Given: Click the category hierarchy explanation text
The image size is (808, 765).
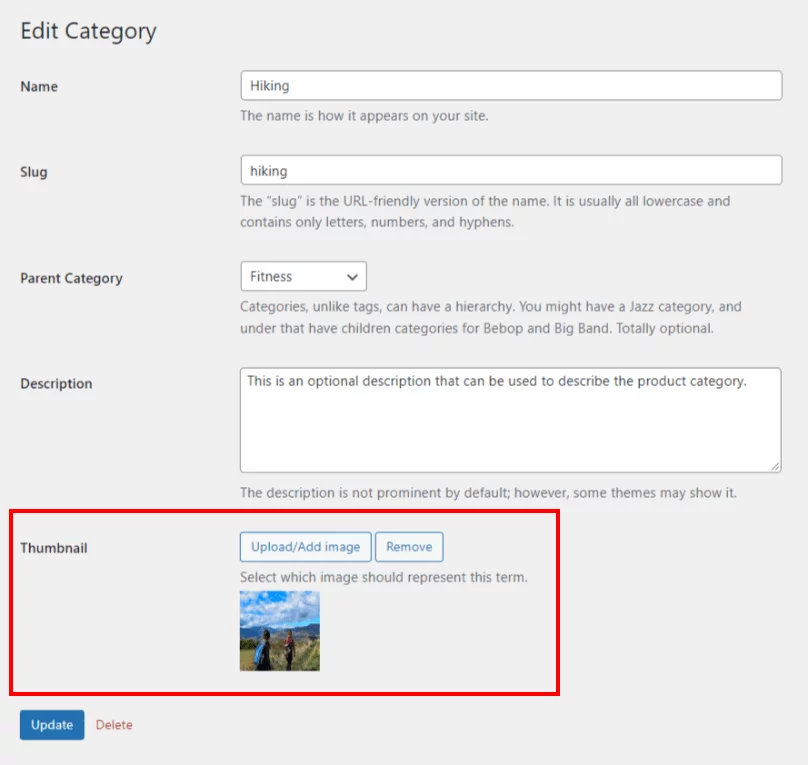Looking at the screenshot, I should tap(490, 317).
